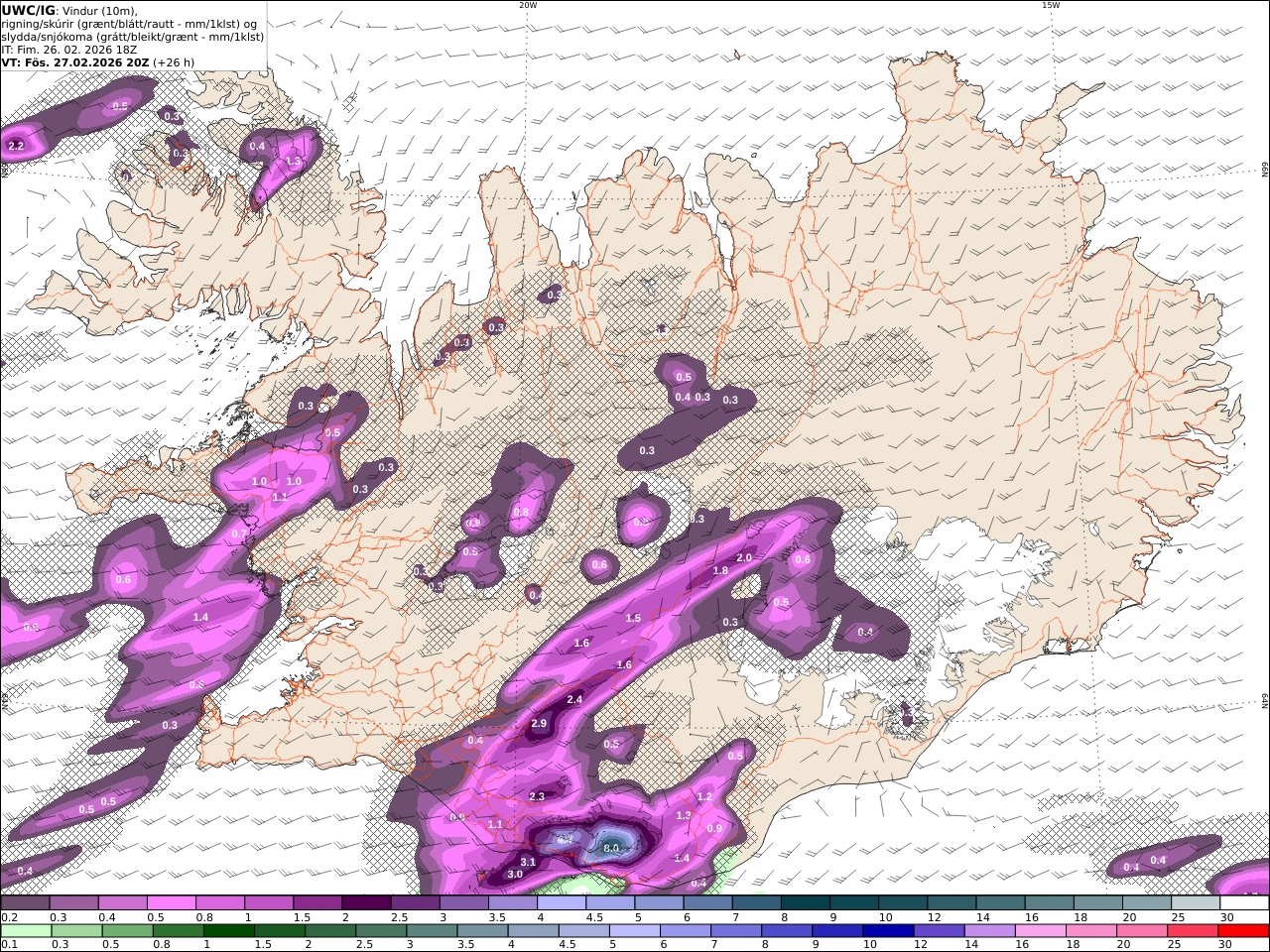Click the 8.0 precipitation maximum on the map
Image resolution: width=1270 pixels, height=952 pixels.
pyautogui.click(x=611, y=848)
